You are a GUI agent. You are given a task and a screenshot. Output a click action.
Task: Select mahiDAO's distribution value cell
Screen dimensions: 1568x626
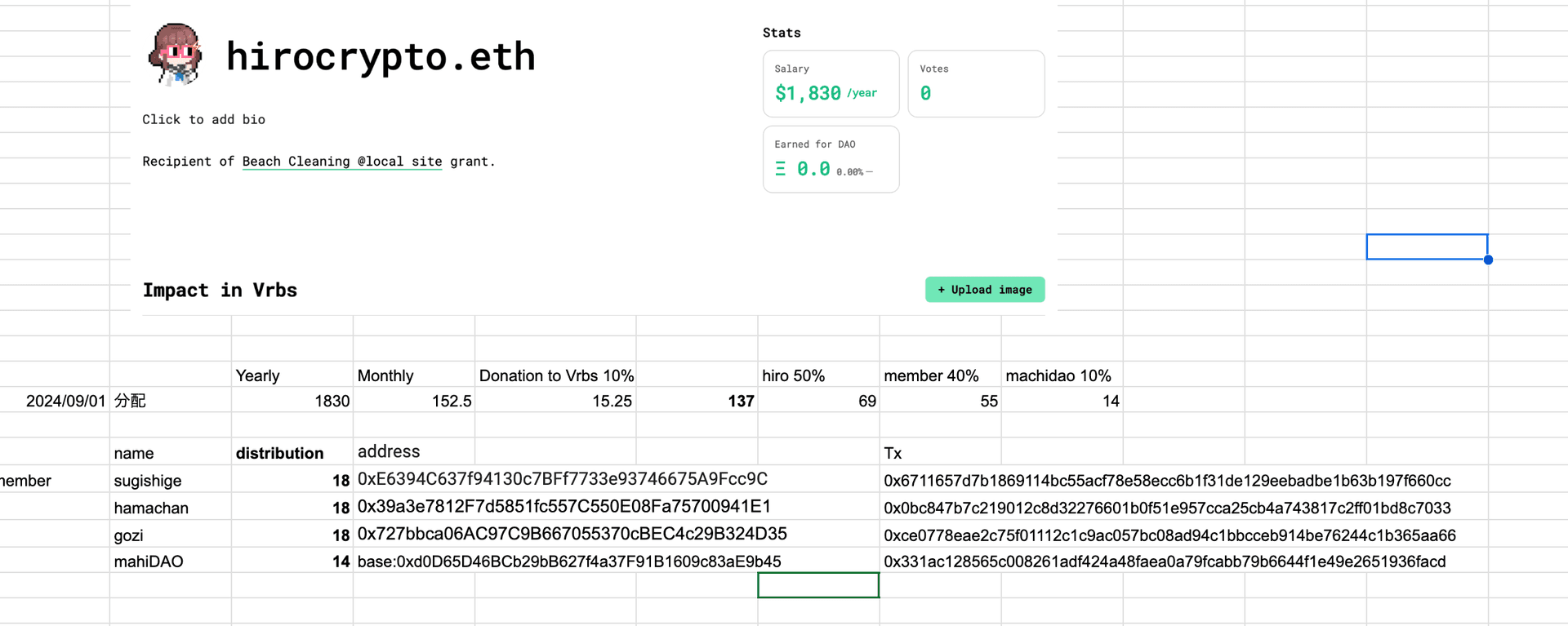[292, 562]
